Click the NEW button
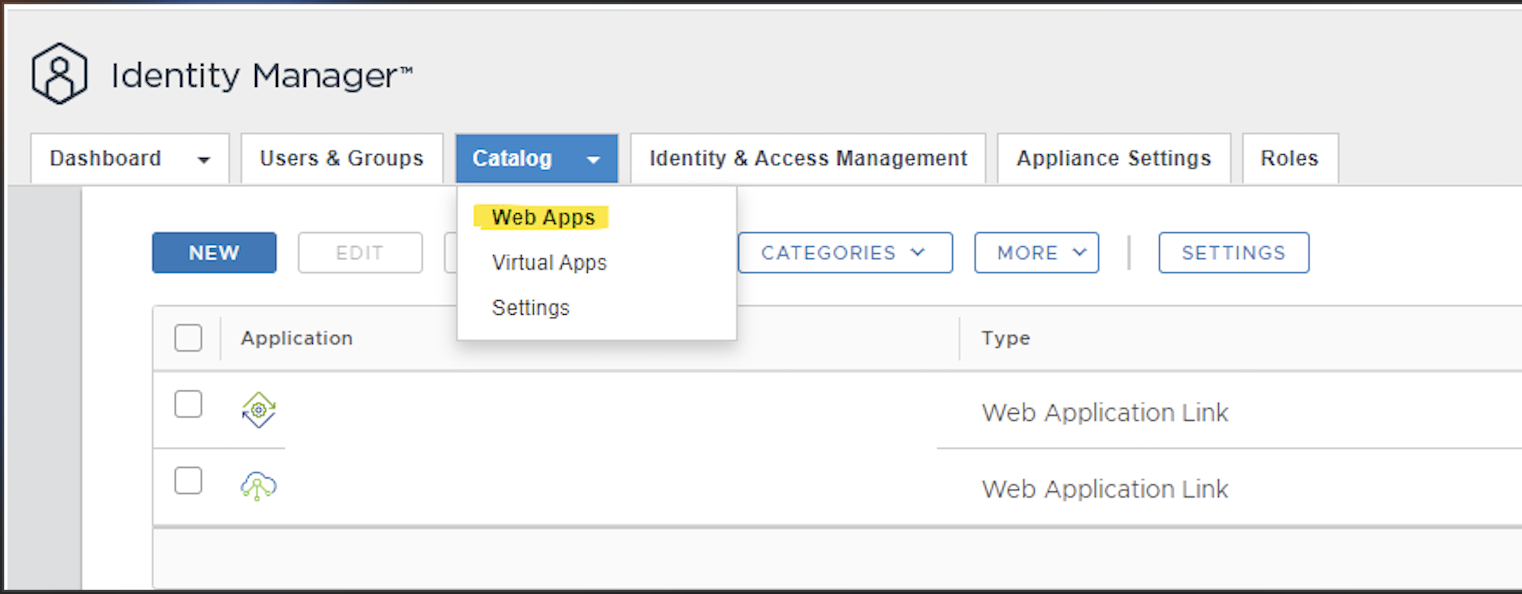This screenshot has height=594, width=1522. 214,253
